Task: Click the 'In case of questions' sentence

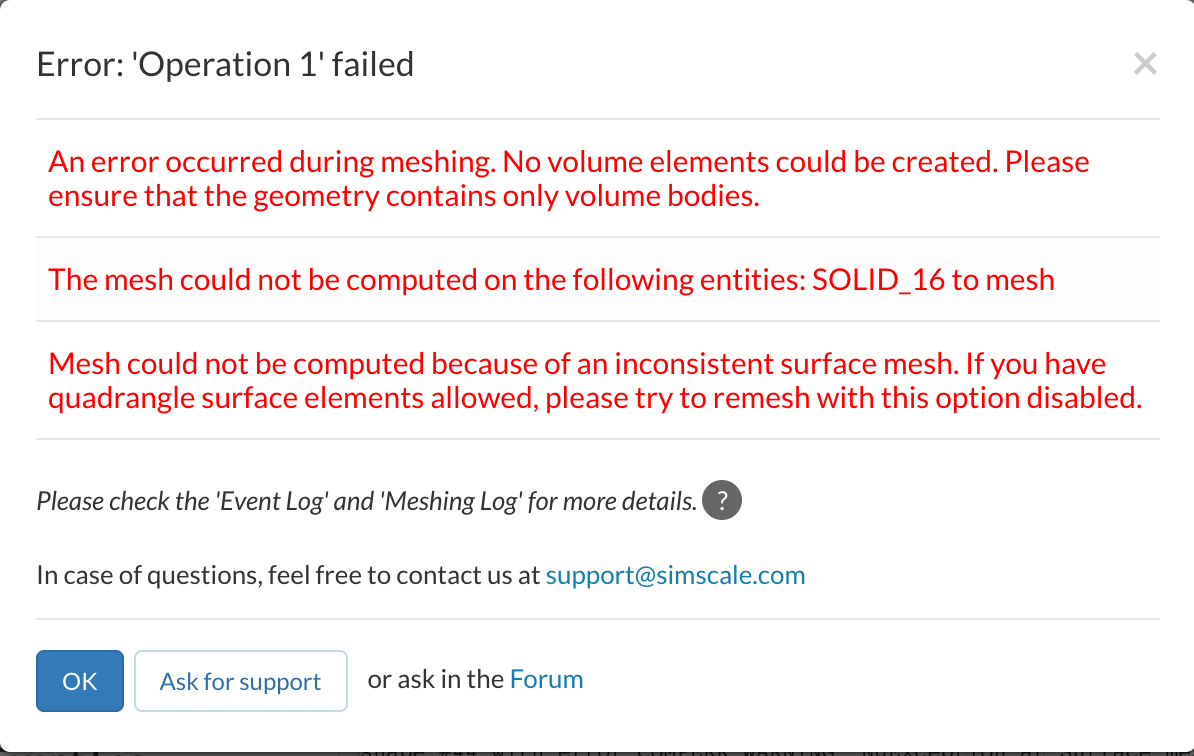Action: pos(290,575)
